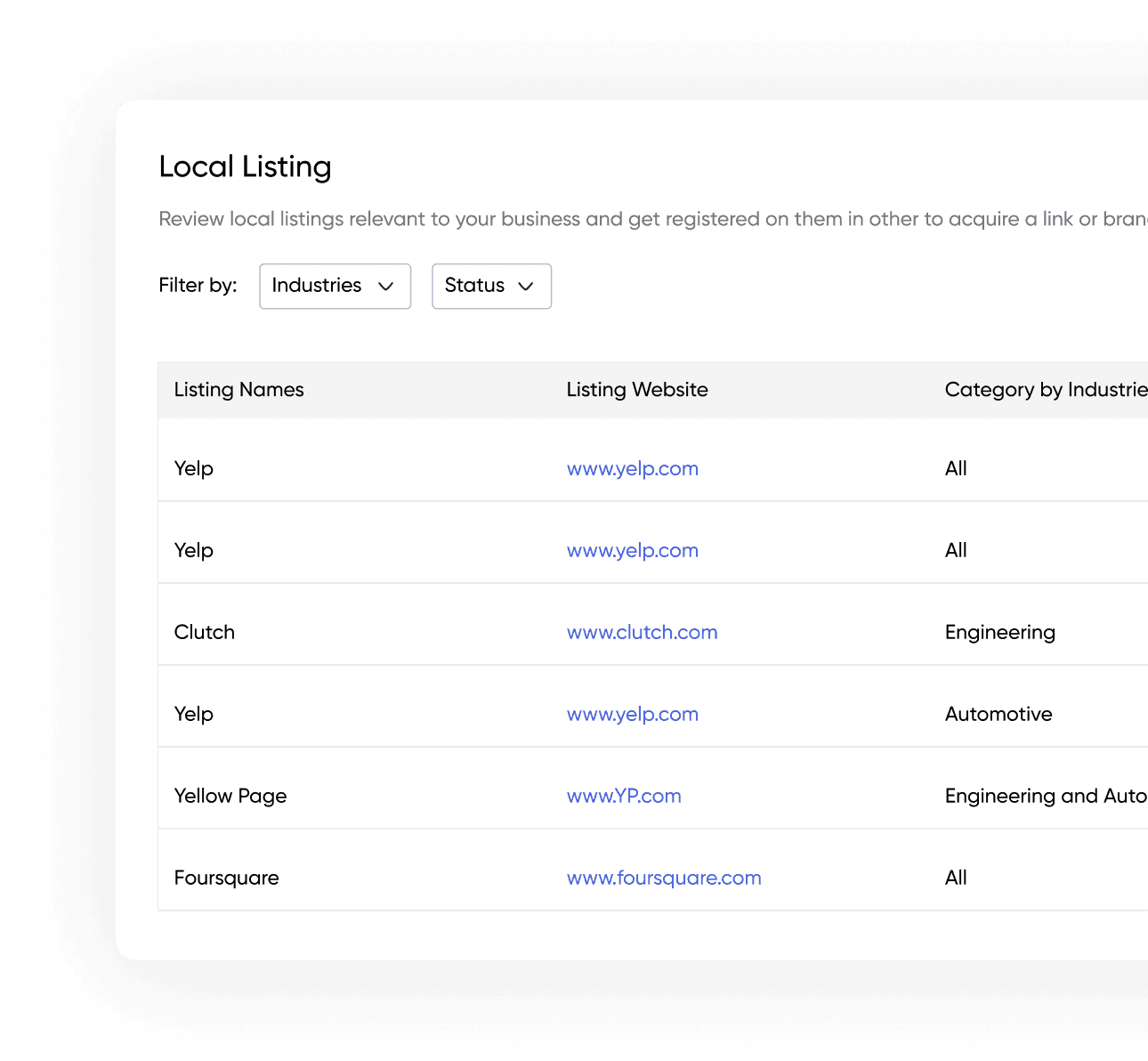
Task: Click the Listing Website column header
Action: tap(637, 390)
